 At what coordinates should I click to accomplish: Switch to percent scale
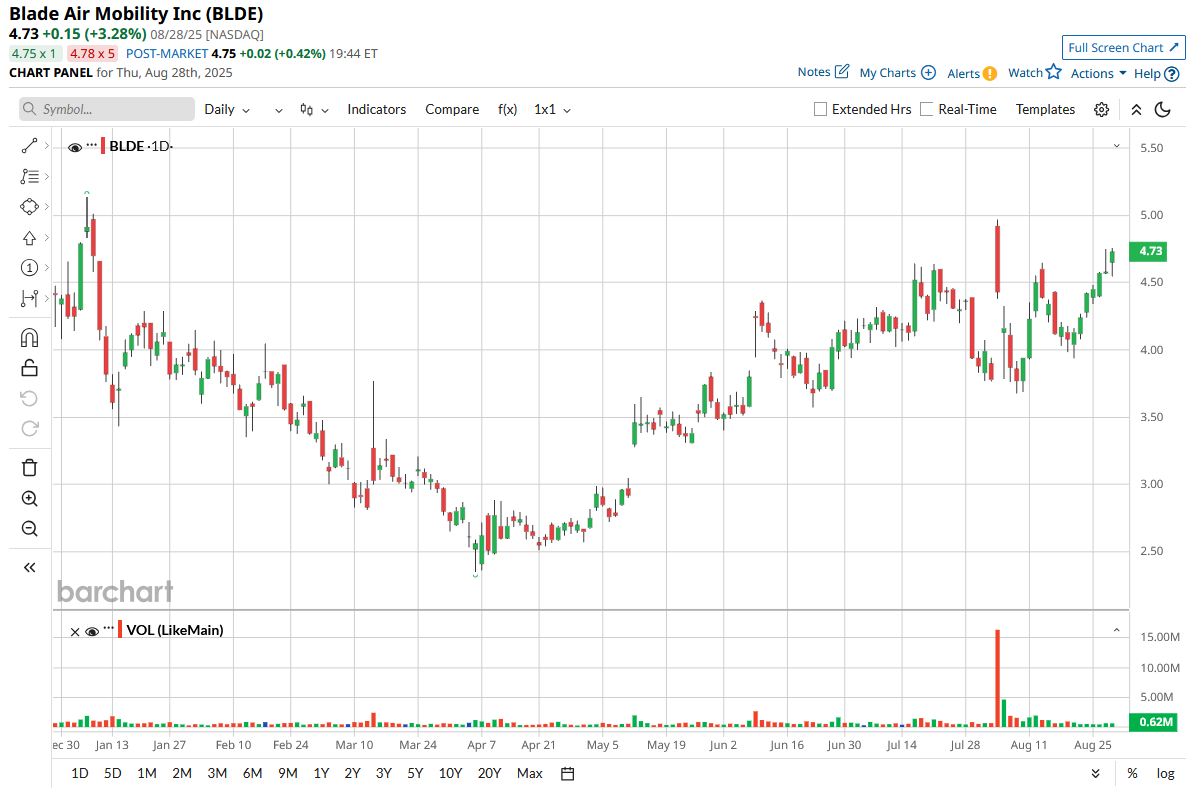click(x=1132, y=773)
